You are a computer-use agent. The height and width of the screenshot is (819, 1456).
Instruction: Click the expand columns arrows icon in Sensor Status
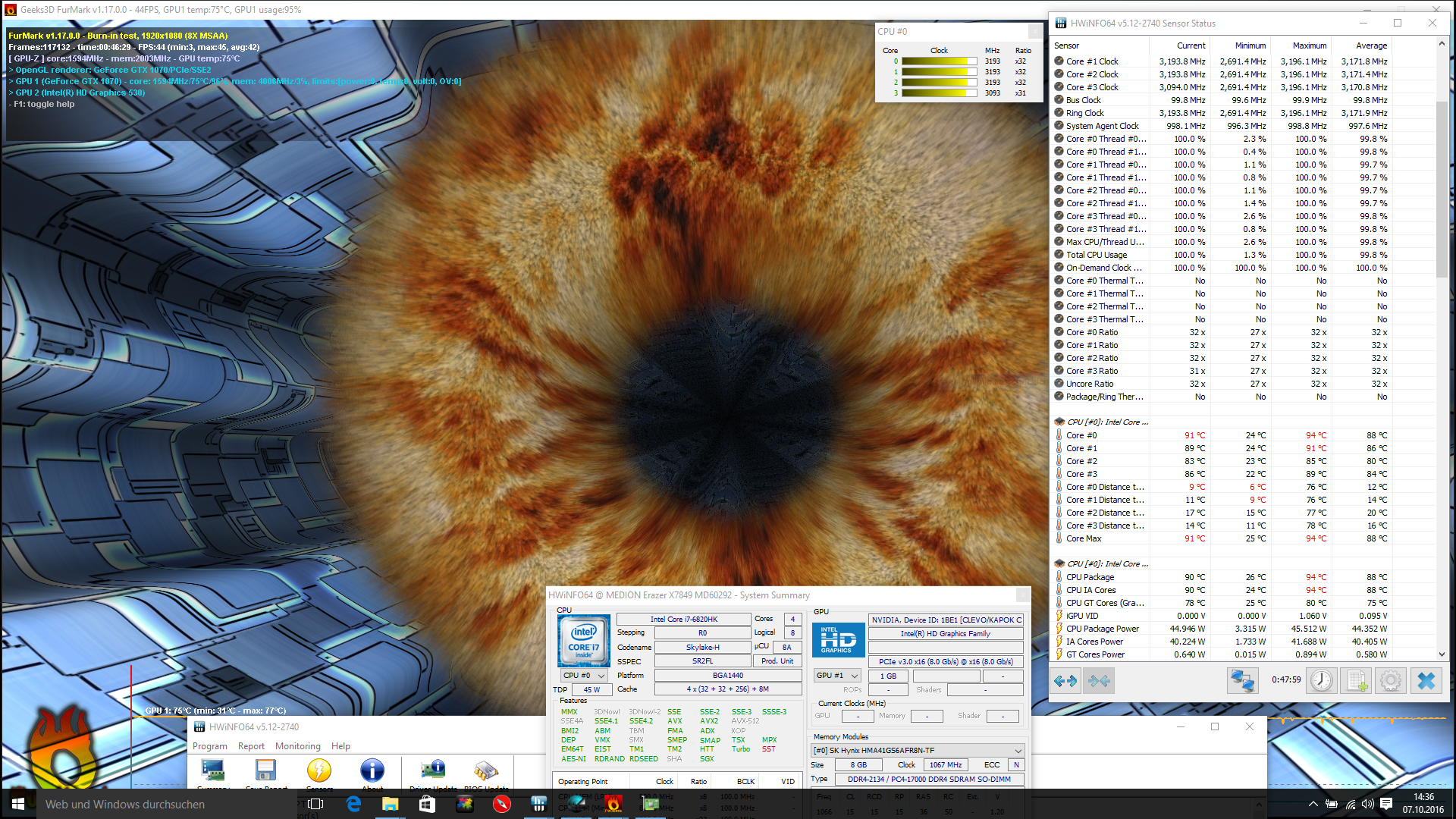pos(1065,680)
